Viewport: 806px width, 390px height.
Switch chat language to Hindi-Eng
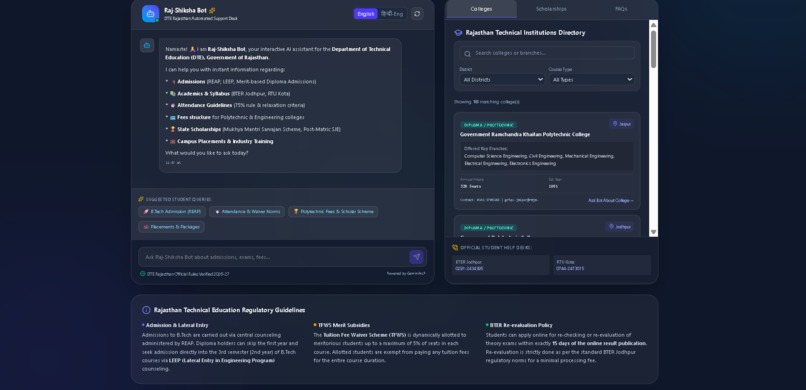pyautogui.click(x=392, y=14)
